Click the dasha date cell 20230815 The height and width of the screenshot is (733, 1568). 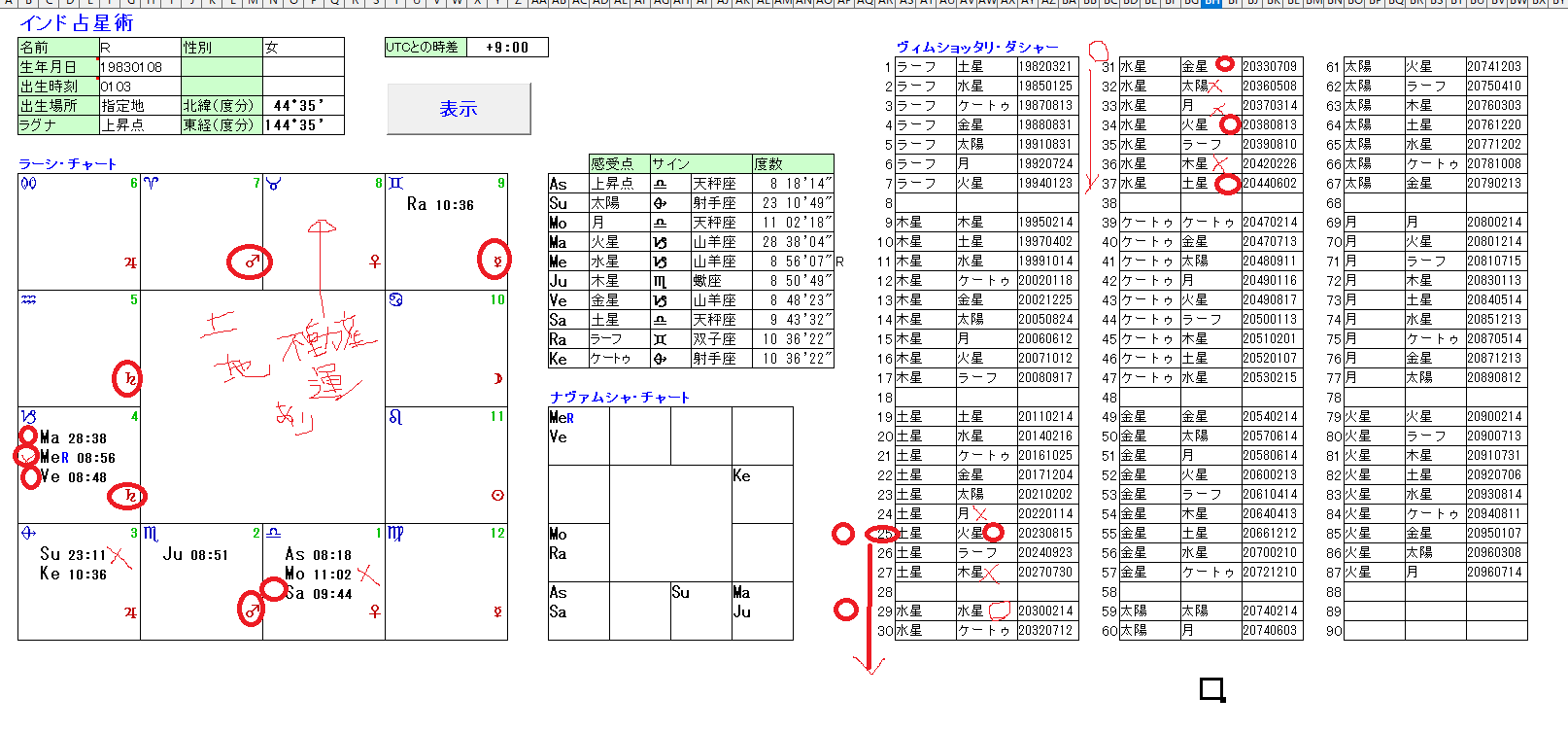tap(1046, 534)
